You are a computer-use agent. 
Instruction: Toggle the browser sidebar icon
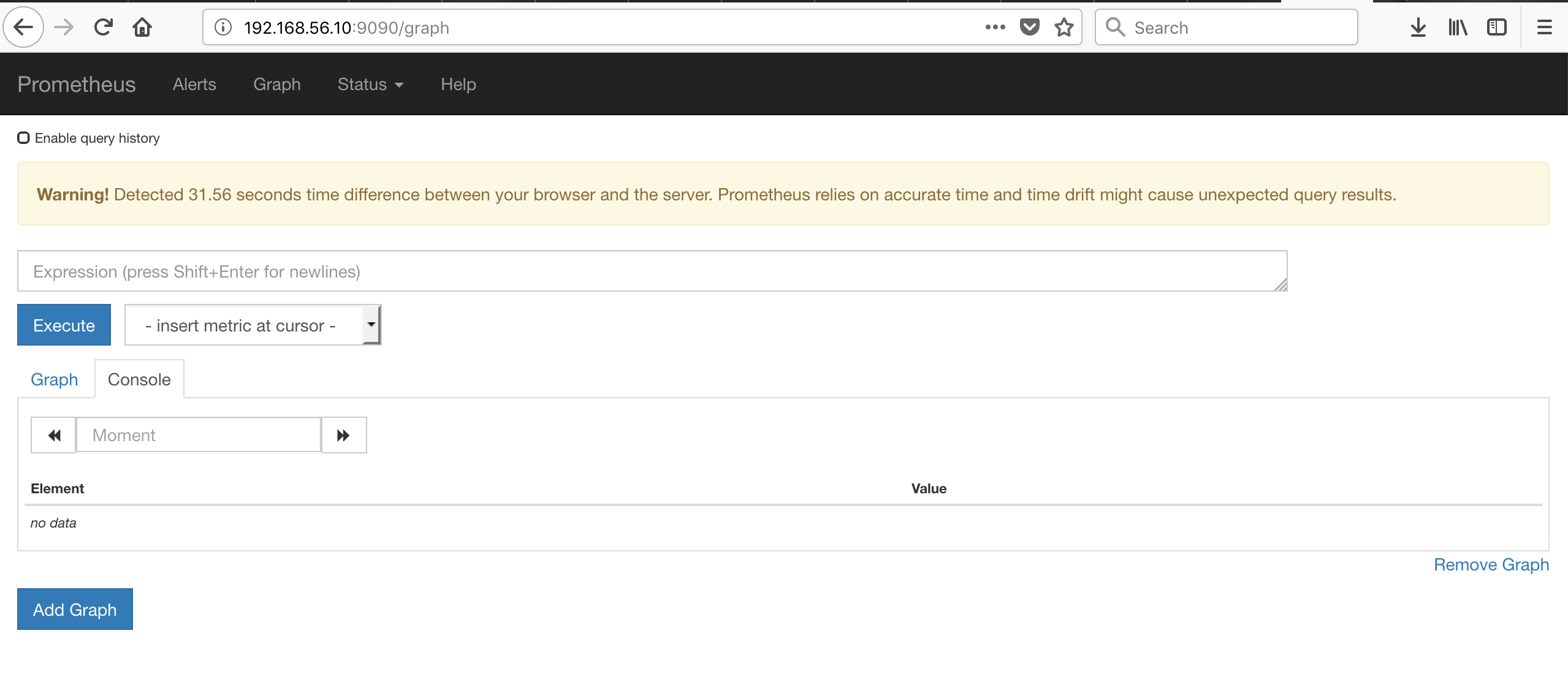[1496, 26]
